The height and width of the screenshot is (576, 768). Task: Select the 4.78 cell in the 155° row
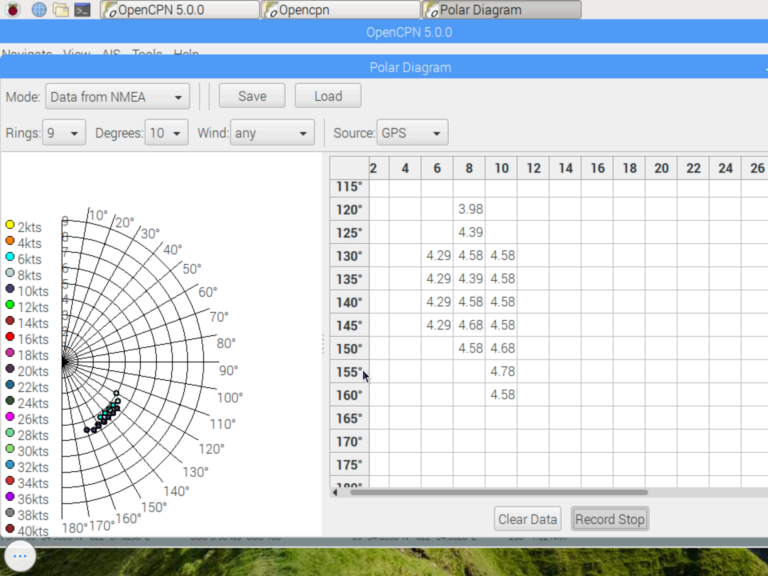[x=502, y=372]
